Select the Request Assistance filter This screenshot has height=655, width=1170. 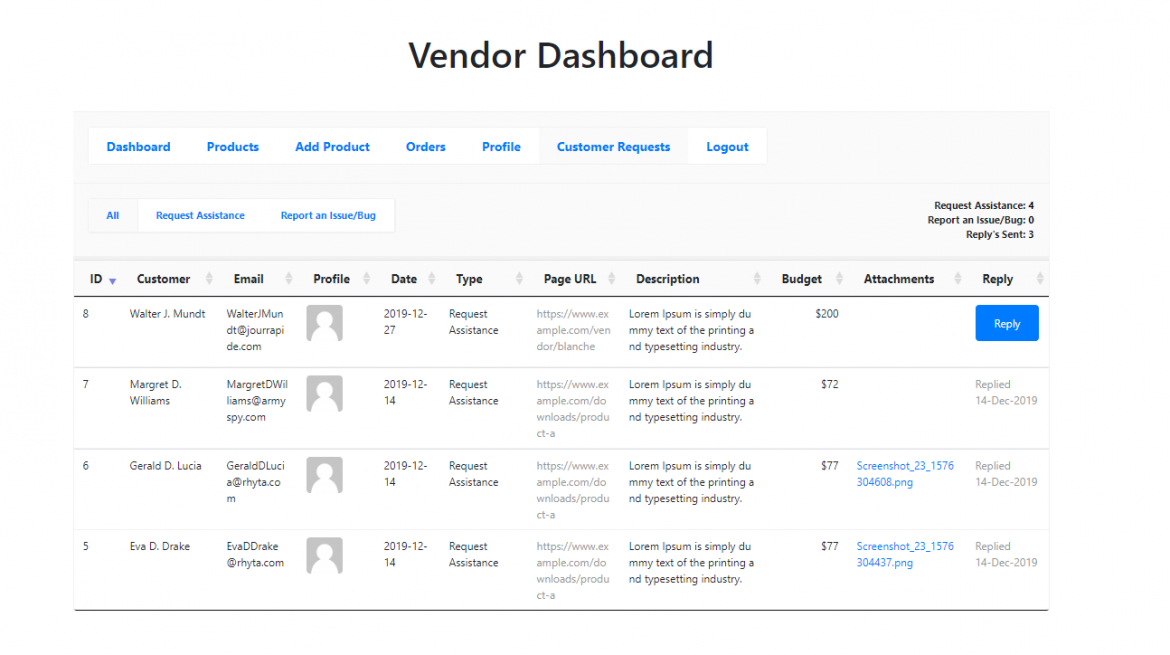coord(200,215)
